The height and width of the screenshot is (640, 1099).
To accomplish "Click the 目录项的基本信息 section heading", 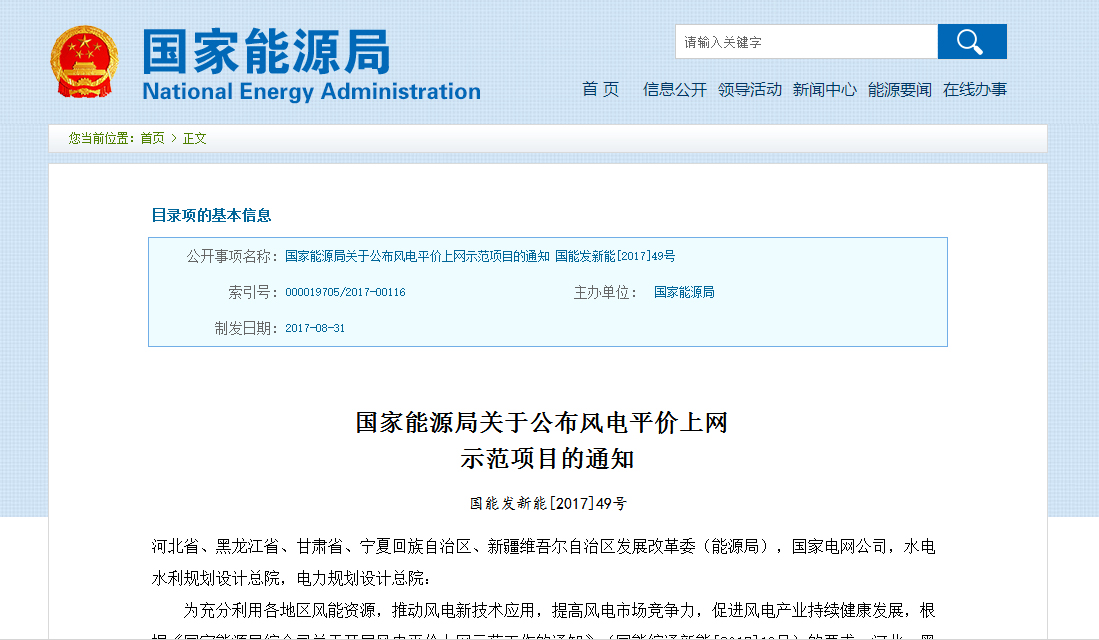I will click(211, 215).
